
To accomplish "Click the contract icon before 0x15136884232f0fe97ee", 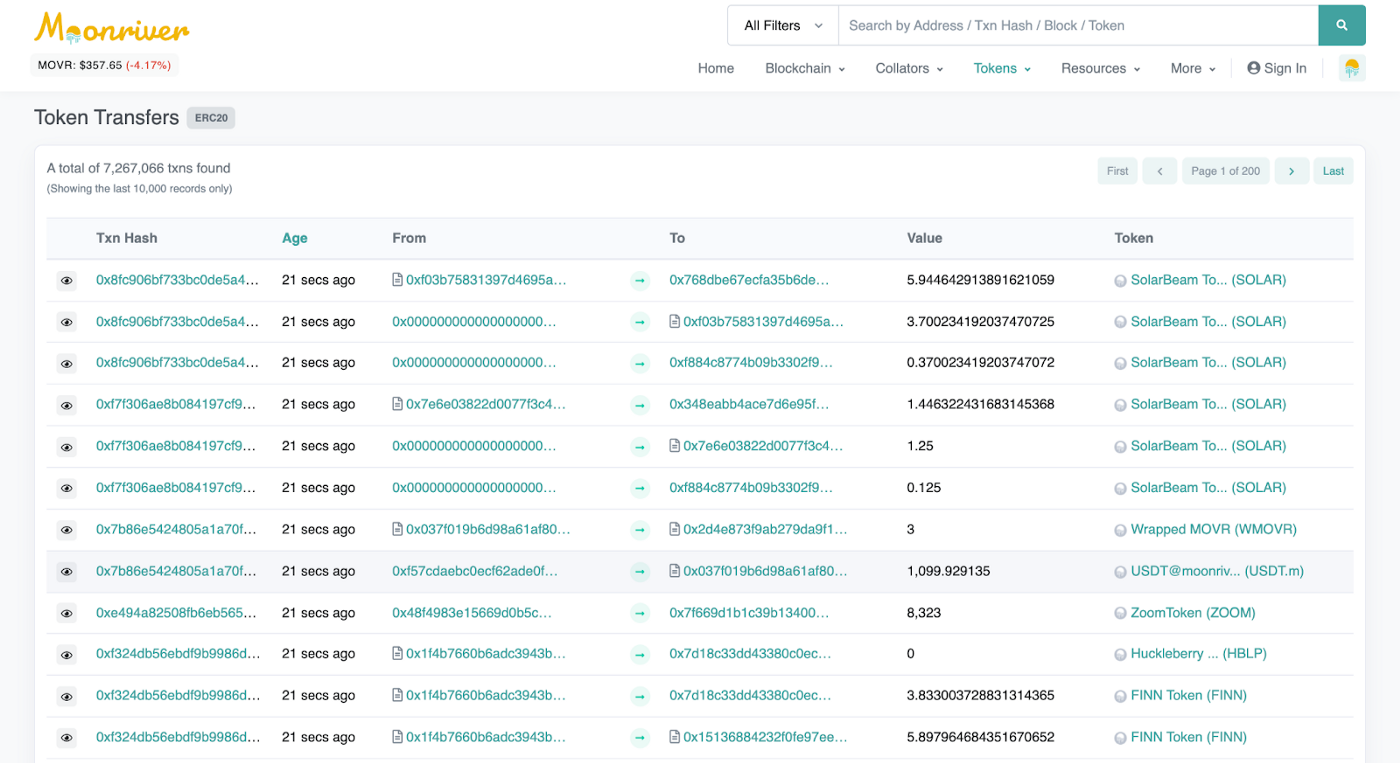I will [x=675, y=737].
